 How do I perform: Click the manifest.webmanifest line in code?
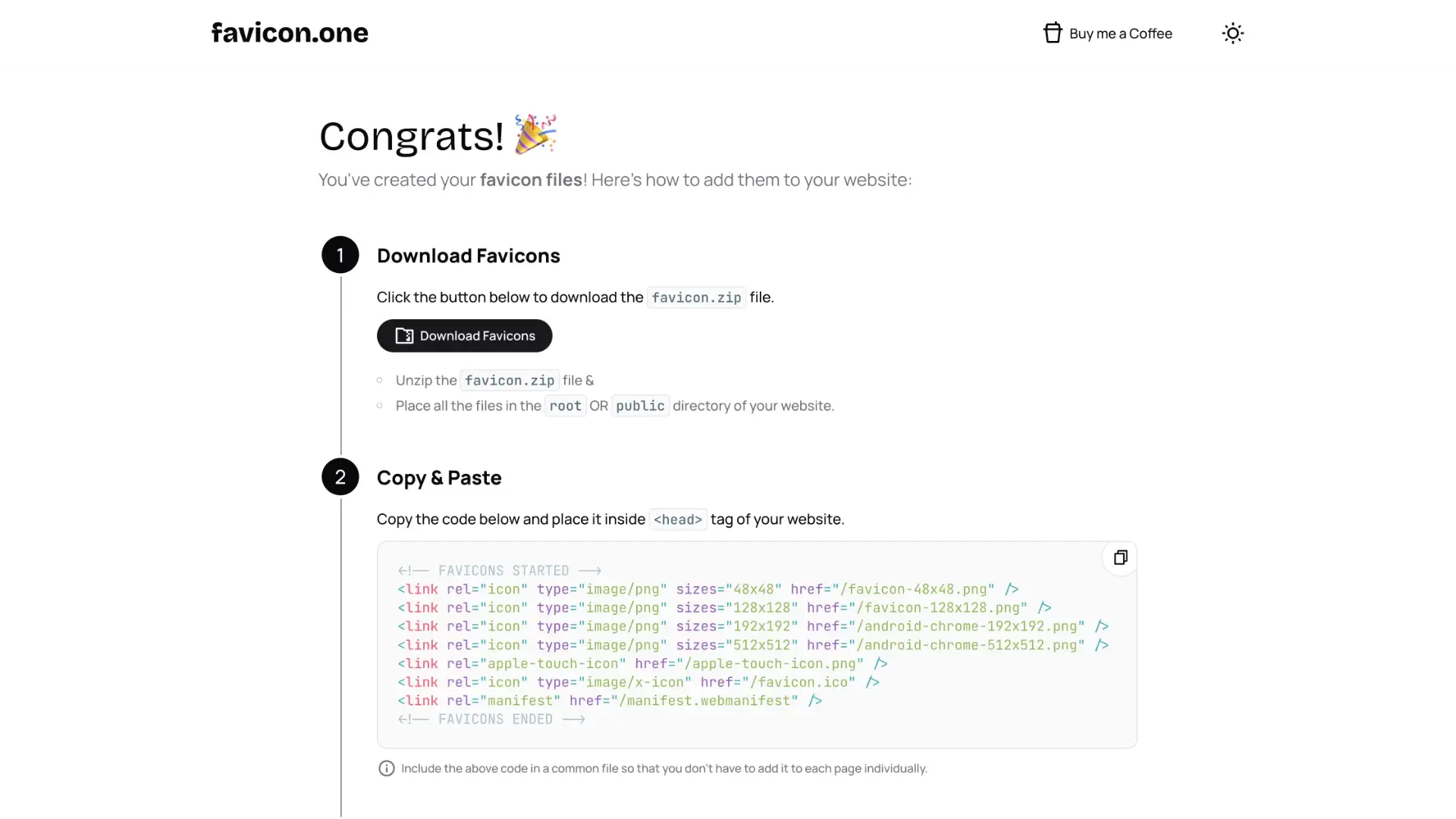(609, 701)
